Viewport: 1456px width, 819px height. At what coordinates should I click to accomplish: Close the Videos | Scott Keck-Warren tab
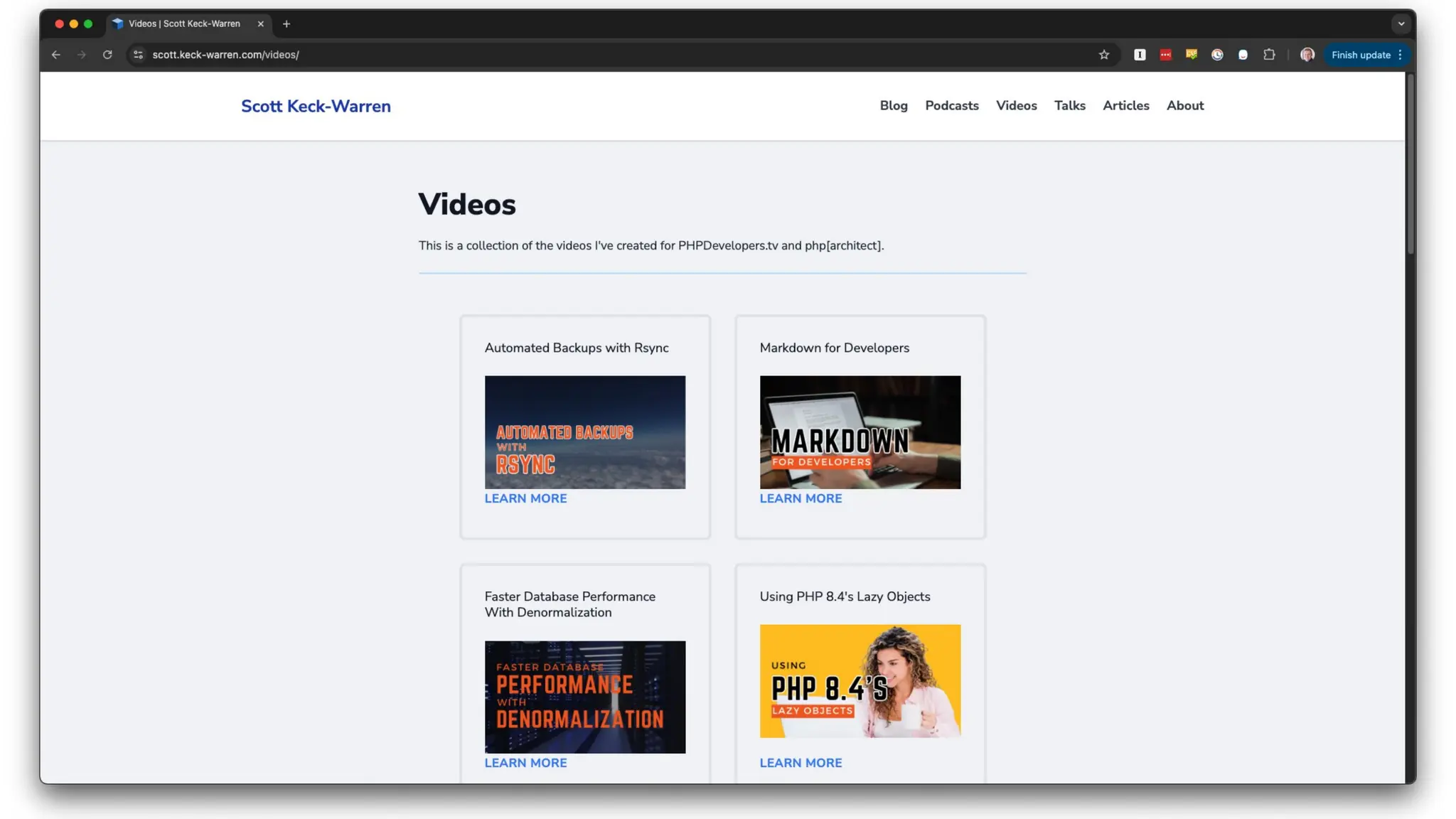[261, 23]
